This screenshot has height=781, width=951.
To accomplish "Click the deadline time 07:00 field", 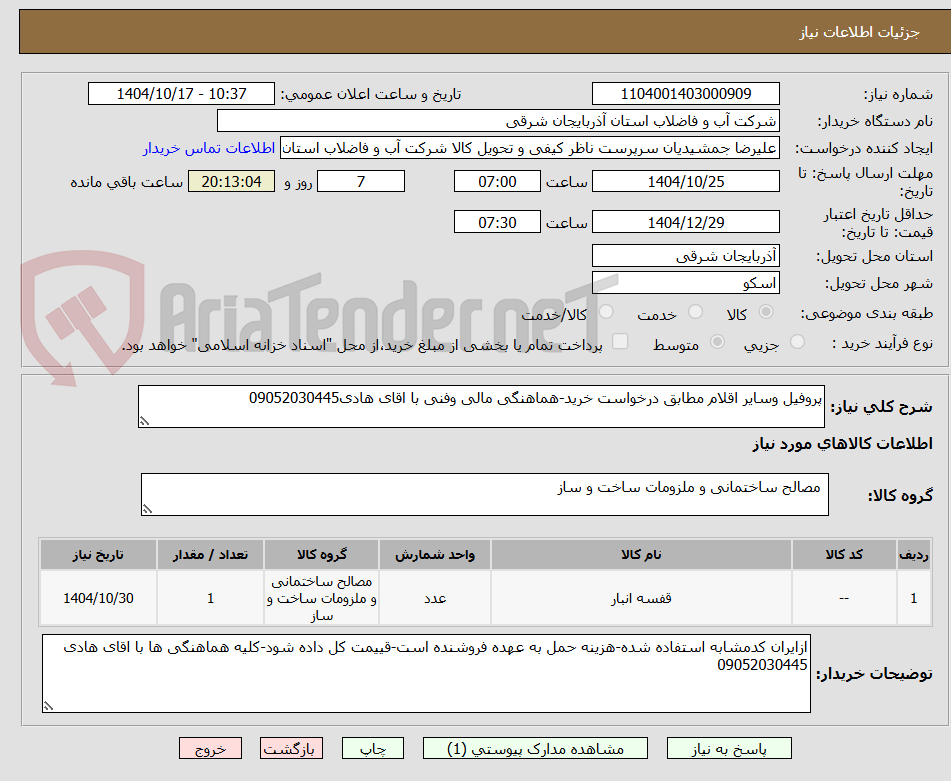I will 497,181.
